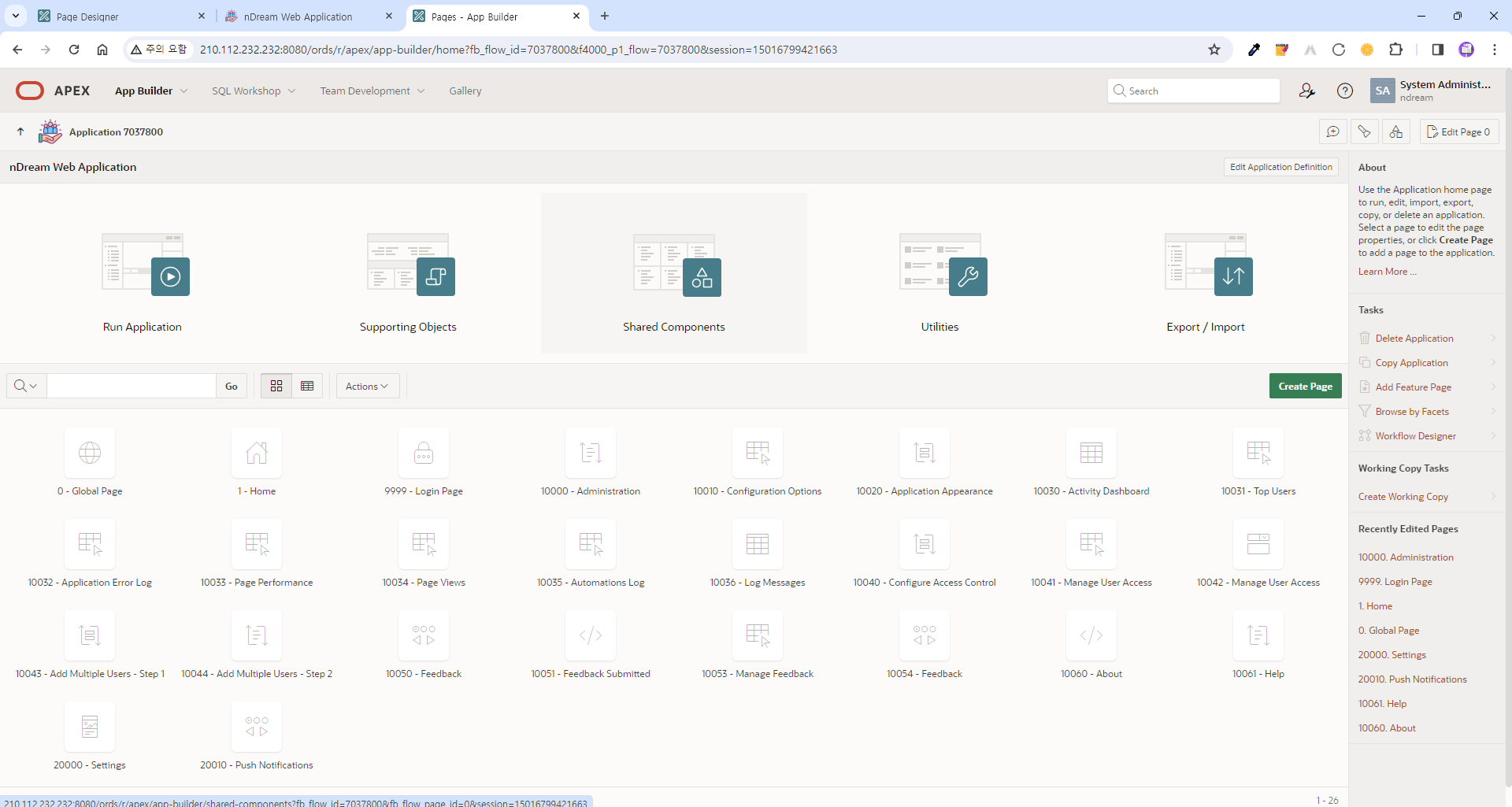
Task: Click the Go search button
Action: 232,386
